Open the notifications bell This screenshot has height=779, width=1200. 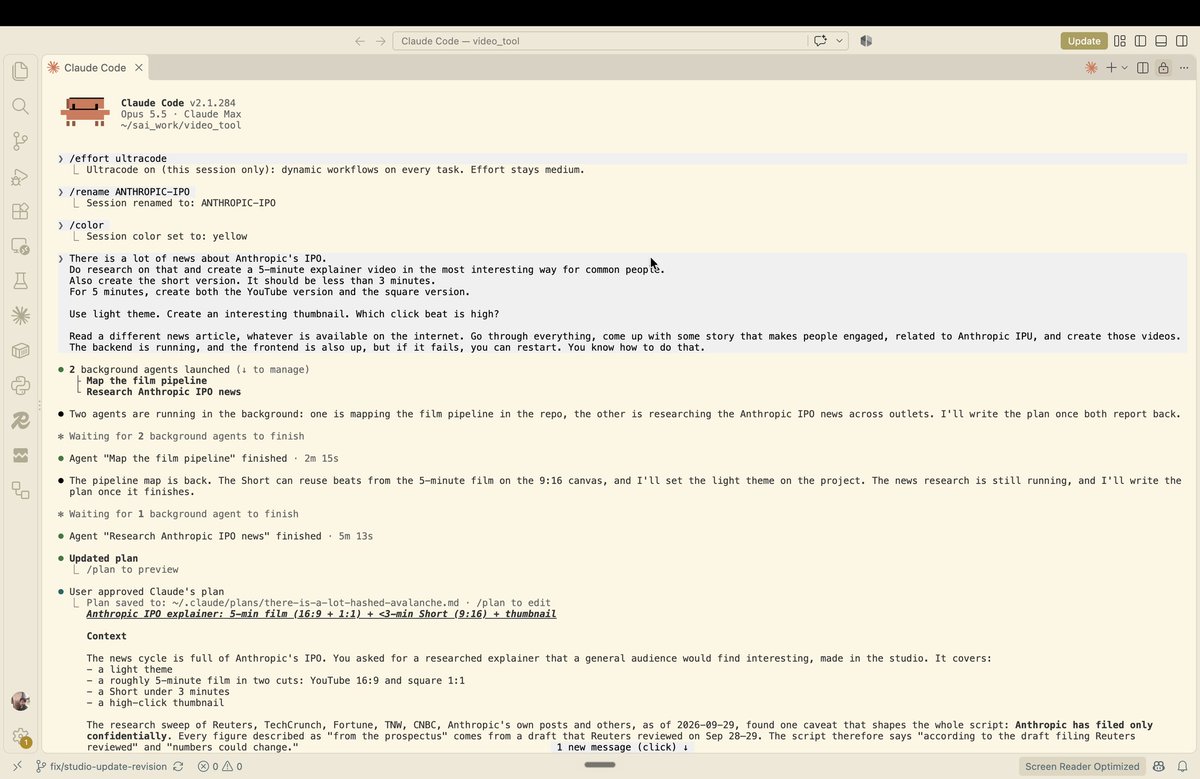click(x=1181, y=766)
